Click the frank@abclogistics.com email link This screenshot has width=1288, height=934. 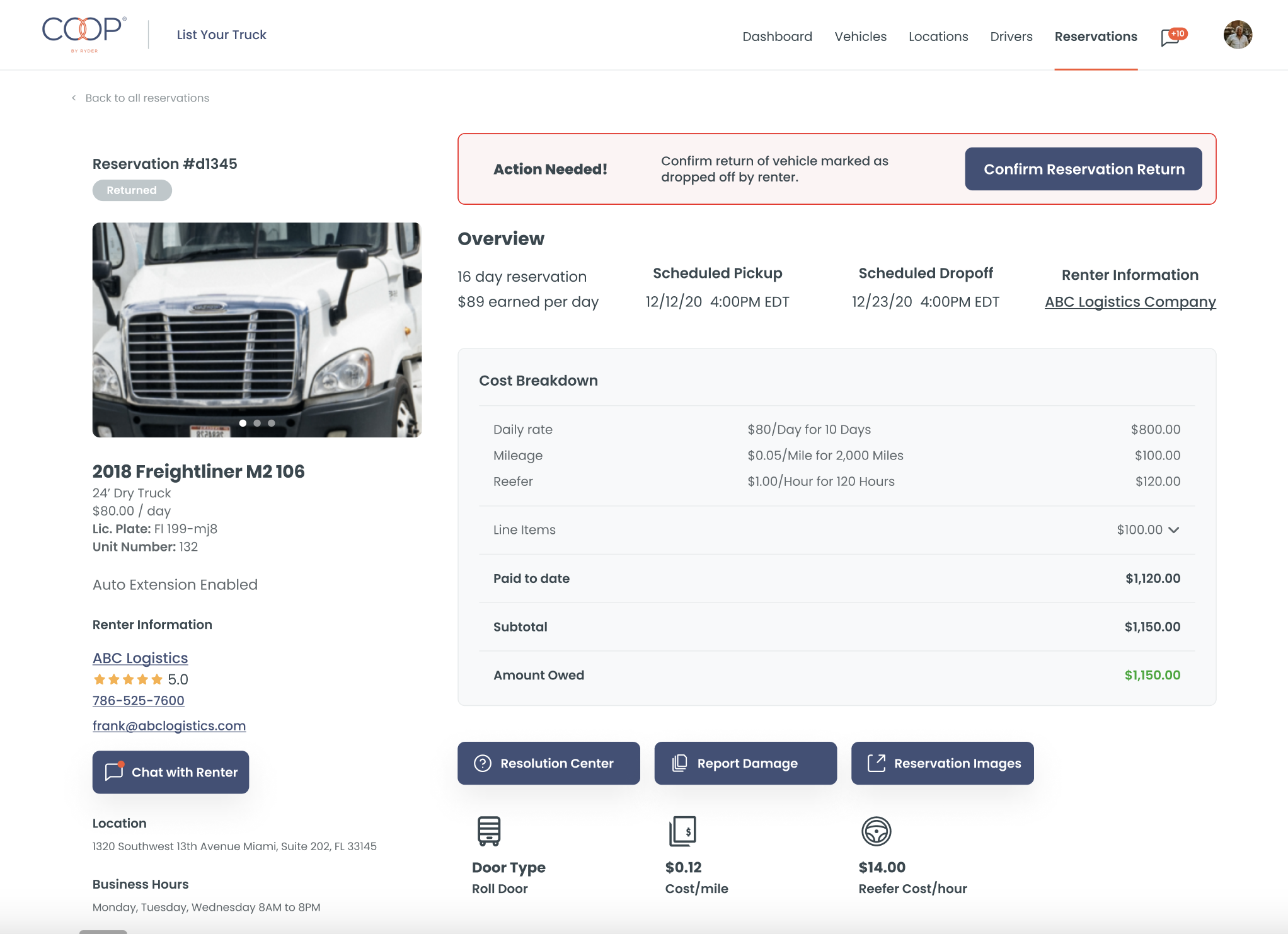tap(169, 725)
